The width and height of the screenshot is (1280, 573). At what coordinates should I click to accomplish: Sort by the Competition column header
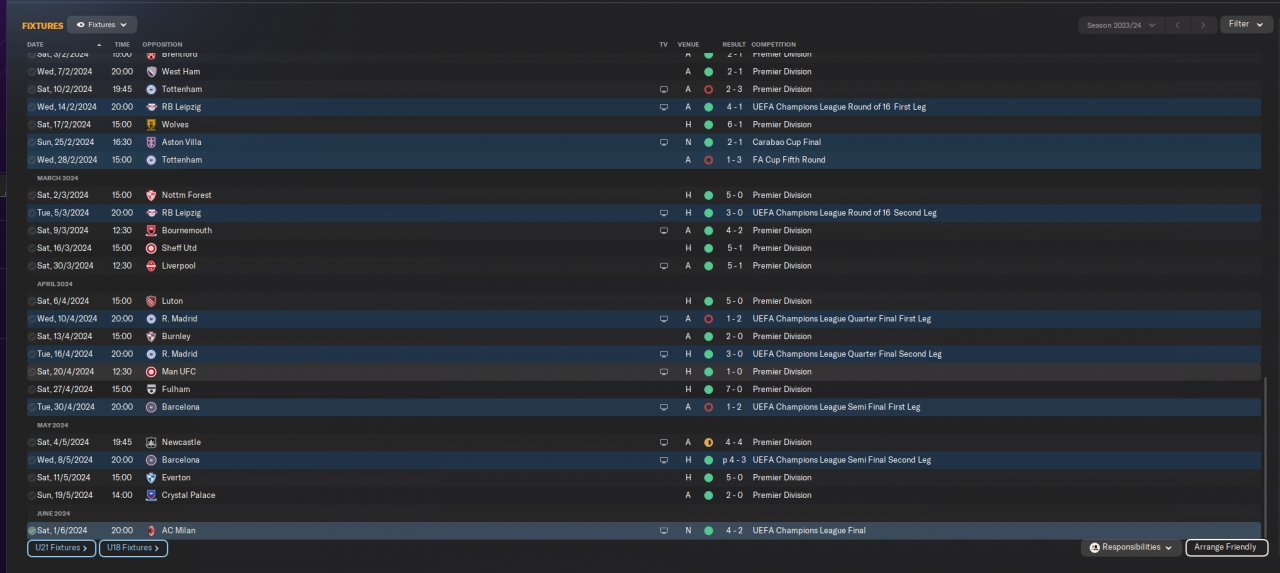point(773,44)
